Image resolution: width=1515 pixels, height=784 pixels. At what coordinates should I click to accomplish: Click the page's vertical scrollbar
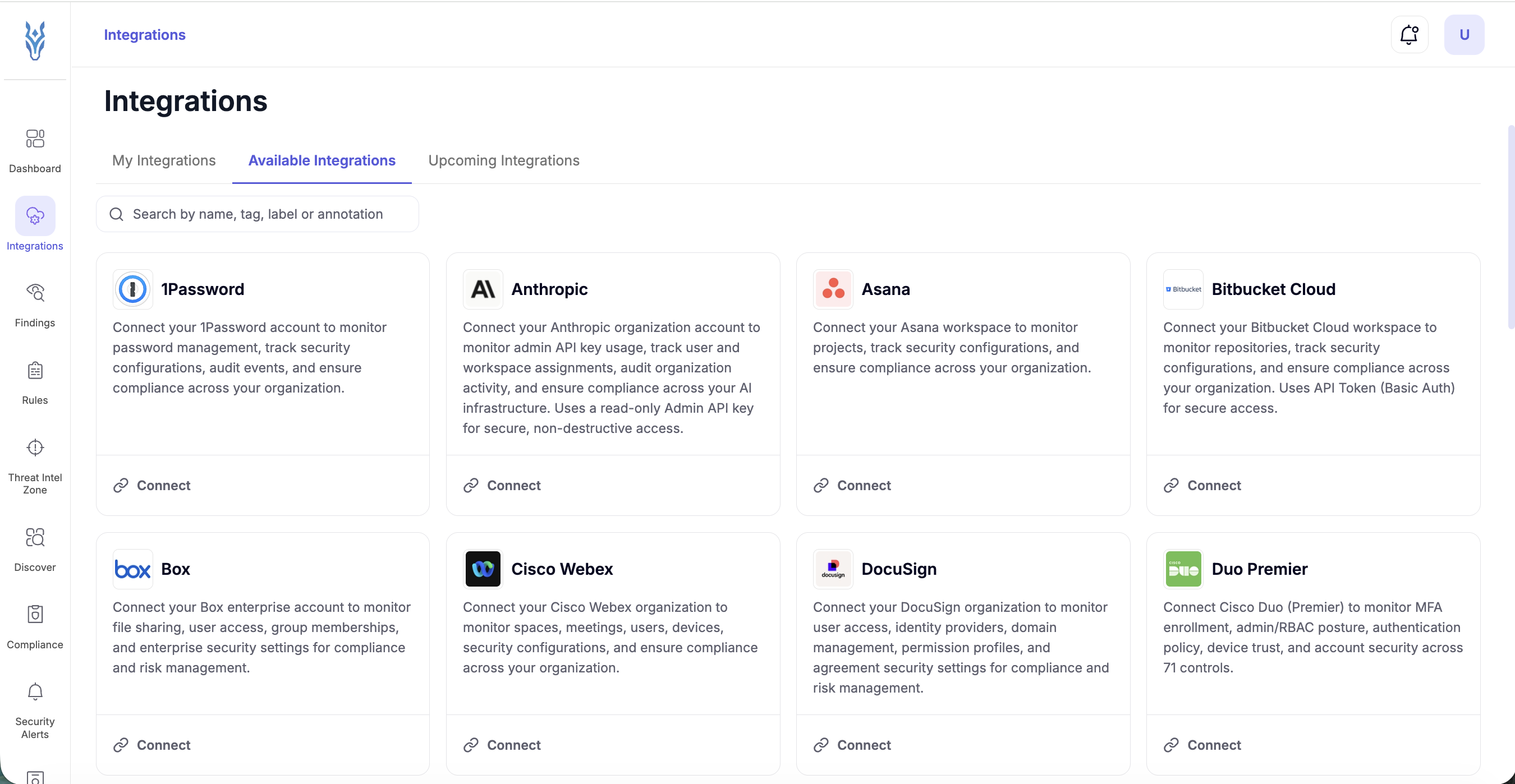1511,227
